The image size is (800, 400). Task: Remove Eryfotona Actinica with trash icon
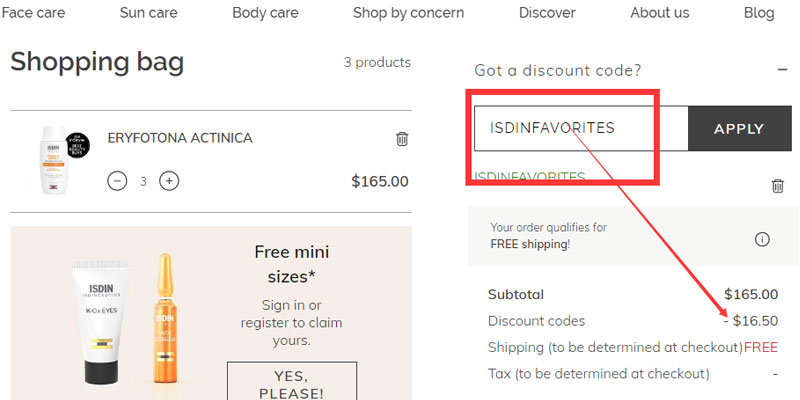[x=402, y=139]
